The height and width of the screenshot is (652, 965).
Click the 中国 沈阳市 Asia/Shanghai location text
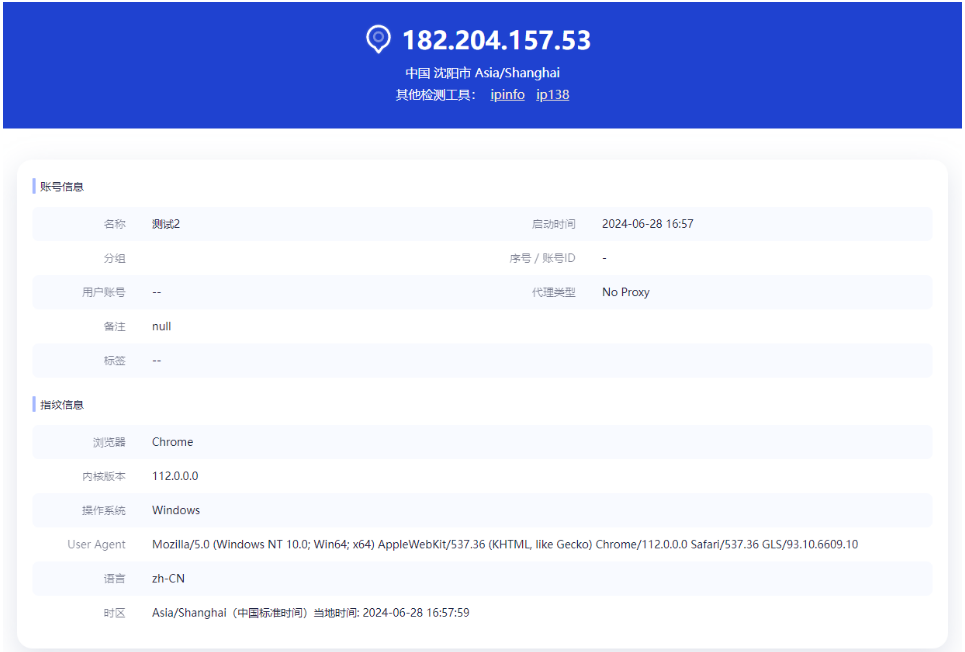[482, 73]
